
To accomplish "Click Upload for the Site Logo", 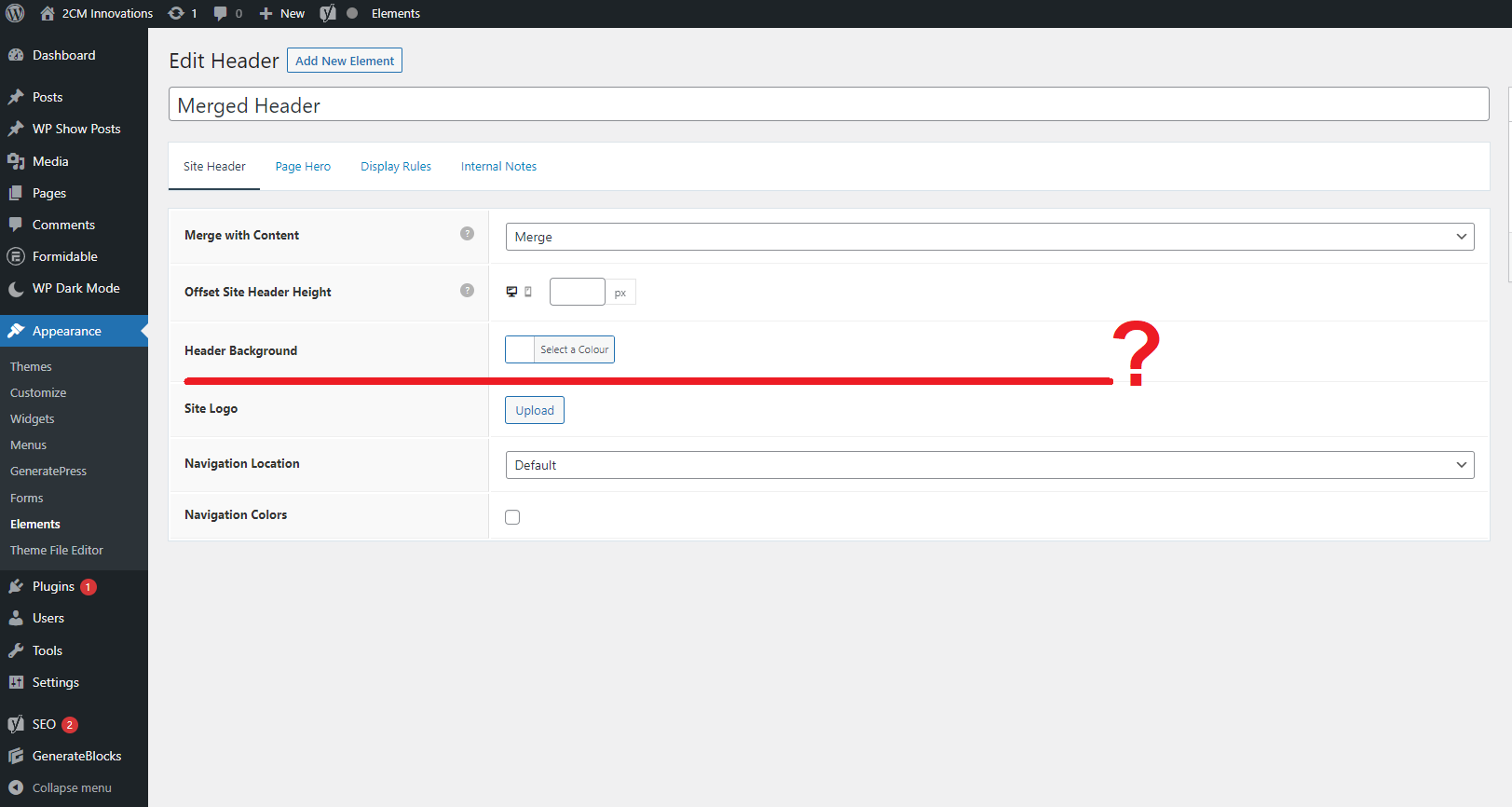I will click(x=535, y=410).
